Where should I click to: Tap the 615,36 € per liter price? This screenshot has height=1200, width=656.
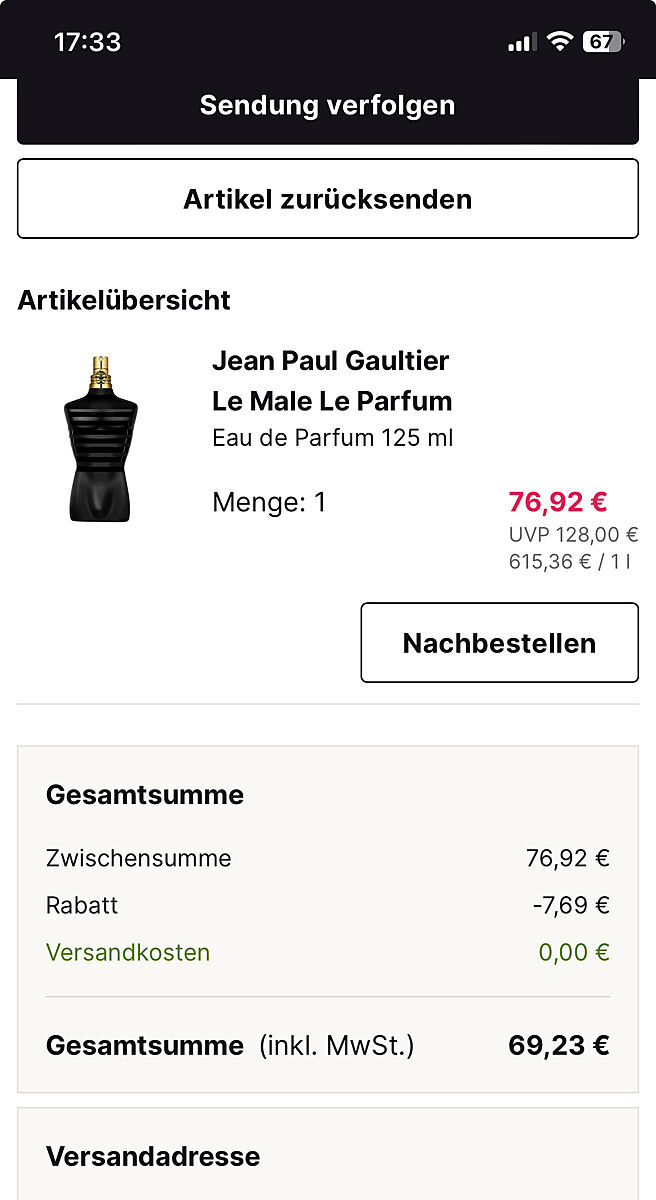[569, 561]
